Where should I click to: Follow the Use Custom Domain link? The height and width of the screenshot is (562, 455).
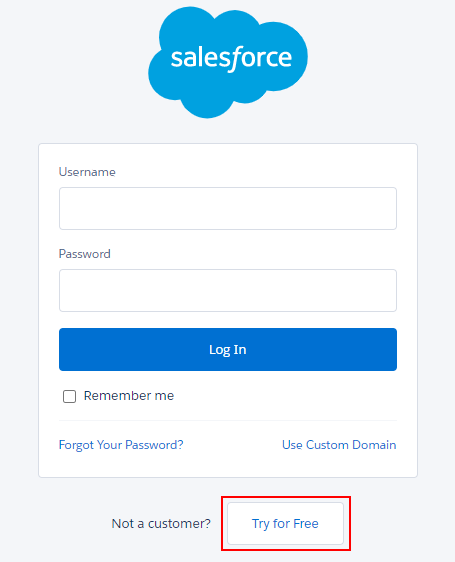[339, 445]
